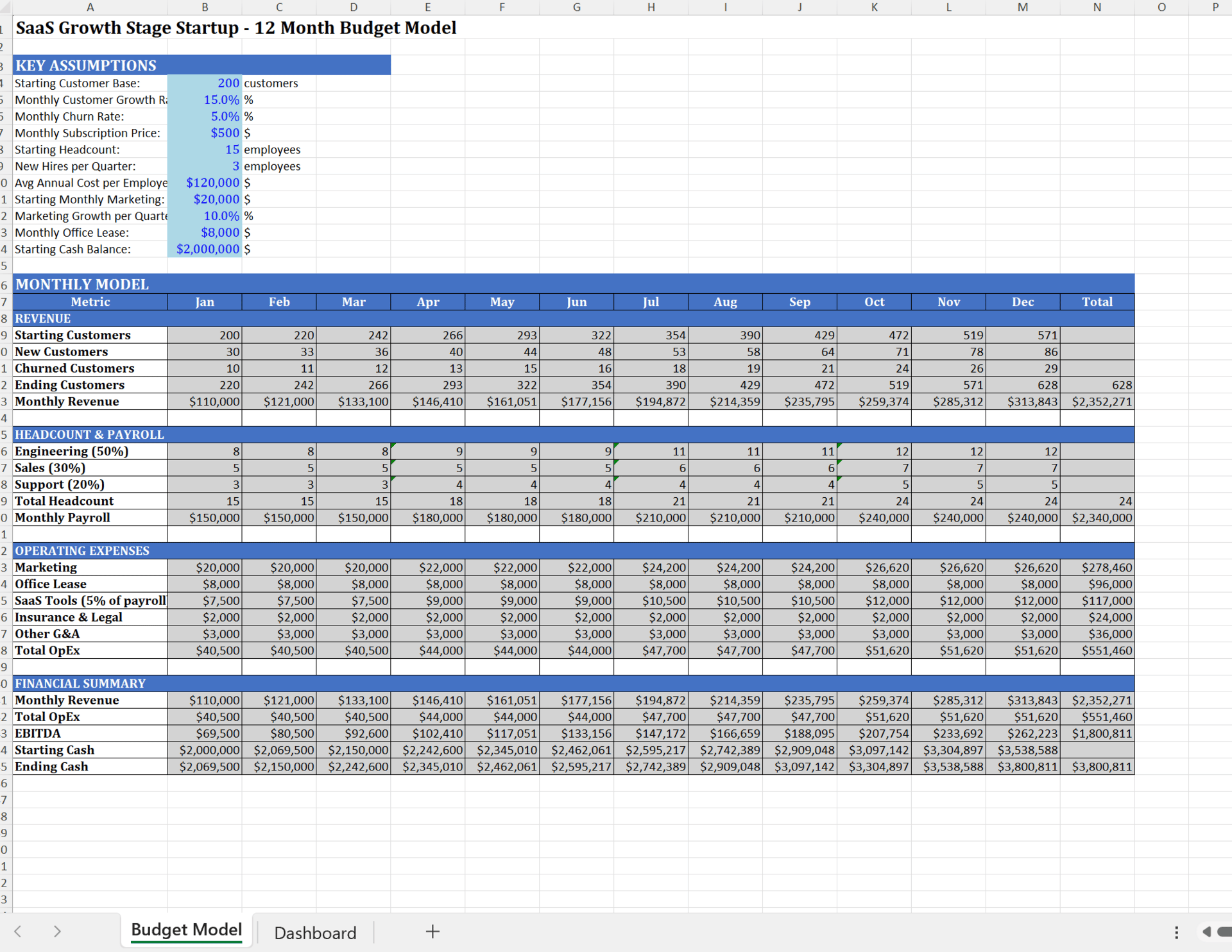Click the horizontal scroll left arrow
1232x952 pixels.
coord(1206,931)
